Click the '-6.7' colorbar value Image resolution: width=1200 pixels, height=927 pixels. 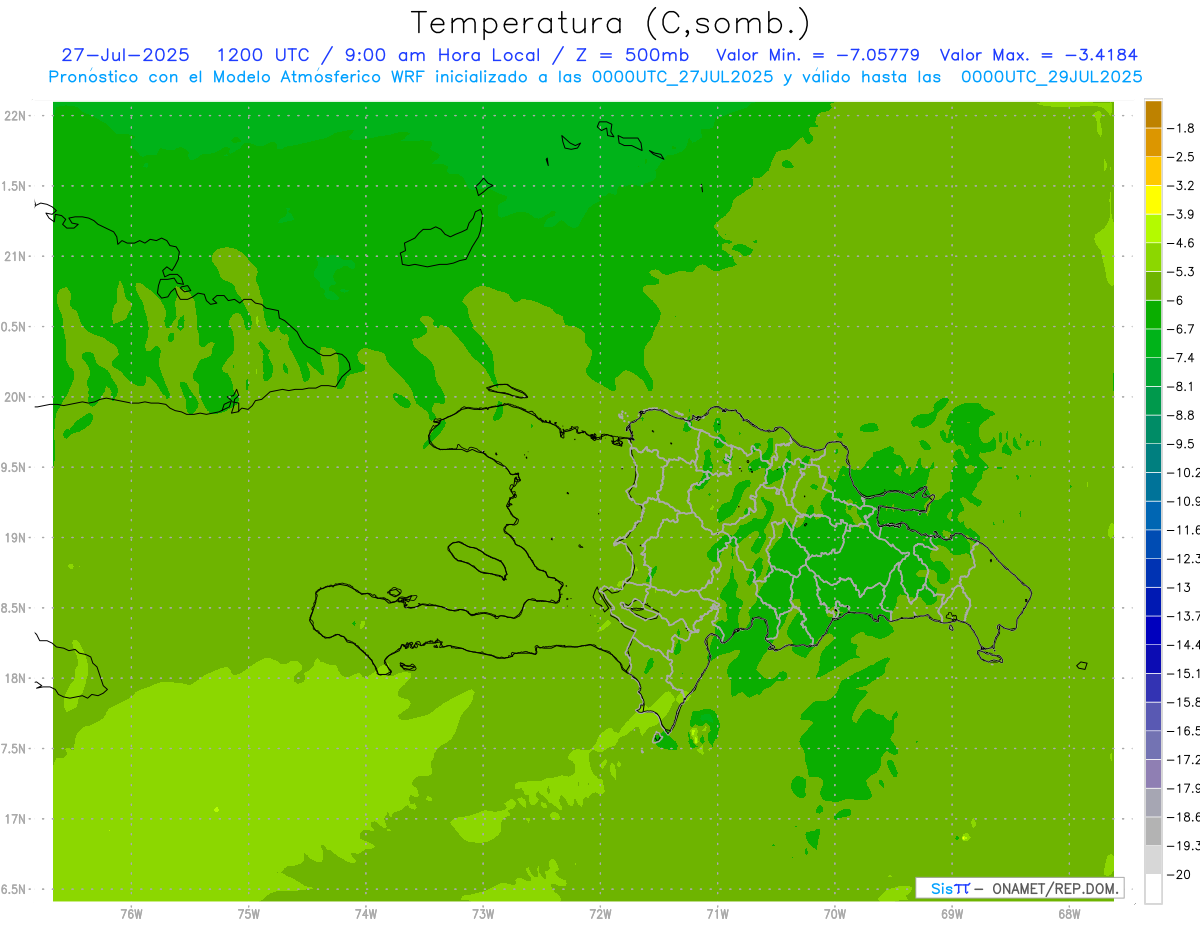click(x=1181, y=329)
